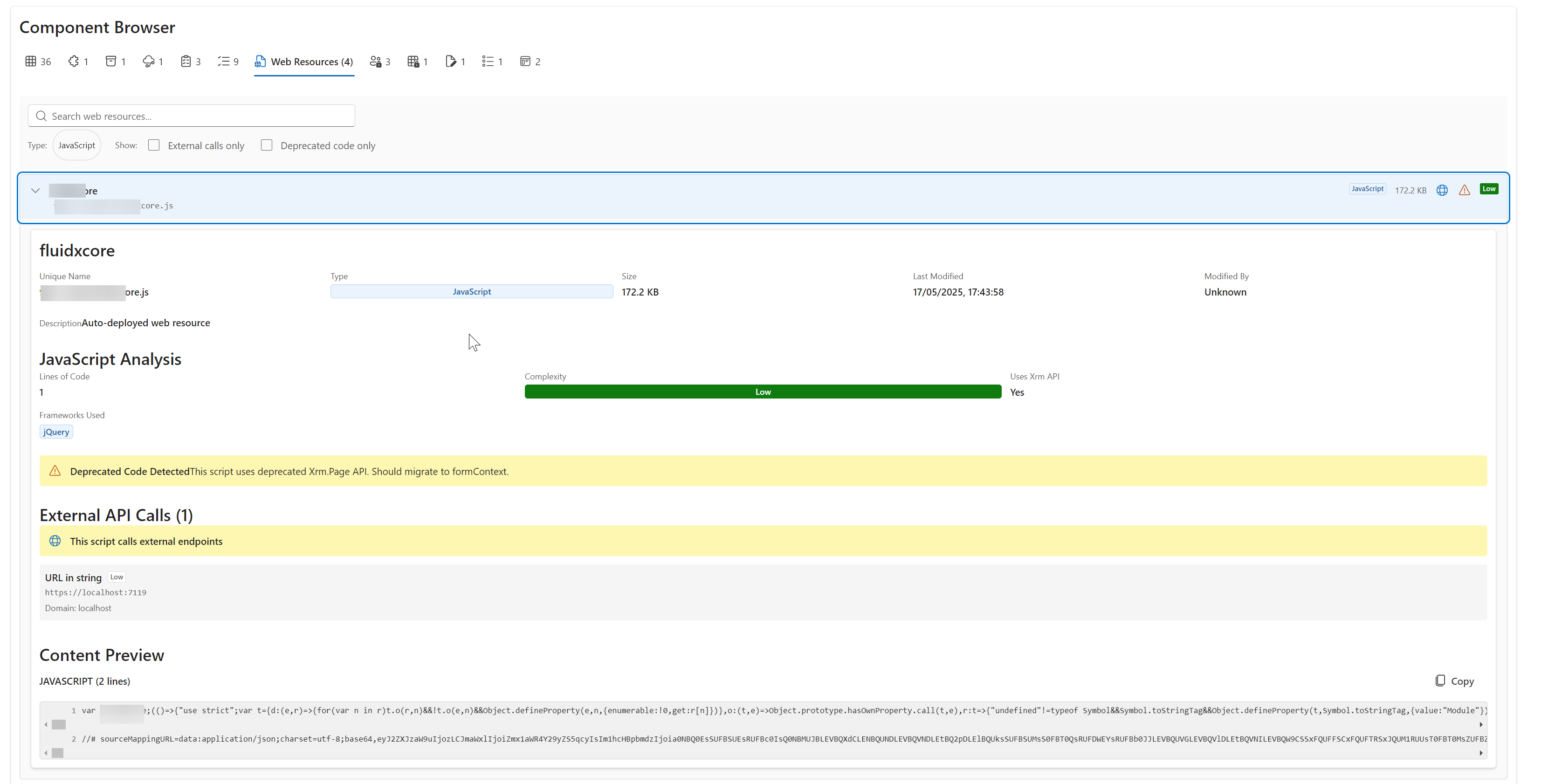
Task: Open the cloud flow tab with count 1
Action: [x=153, y=62]
